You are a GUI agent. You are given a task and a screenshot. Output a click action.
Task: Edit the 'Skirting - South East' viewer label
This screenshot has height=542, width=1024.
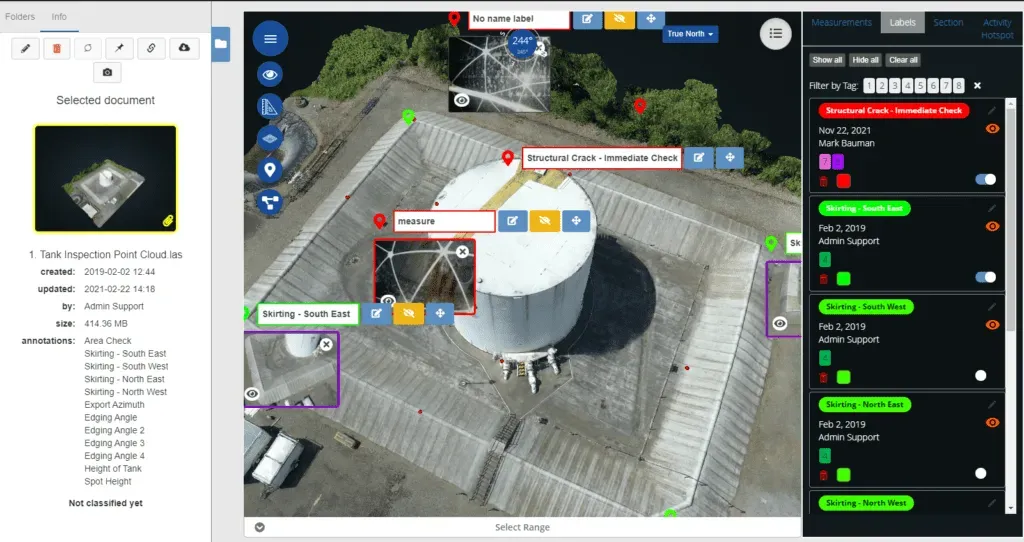pyautogui.click(x=376, y=313)
